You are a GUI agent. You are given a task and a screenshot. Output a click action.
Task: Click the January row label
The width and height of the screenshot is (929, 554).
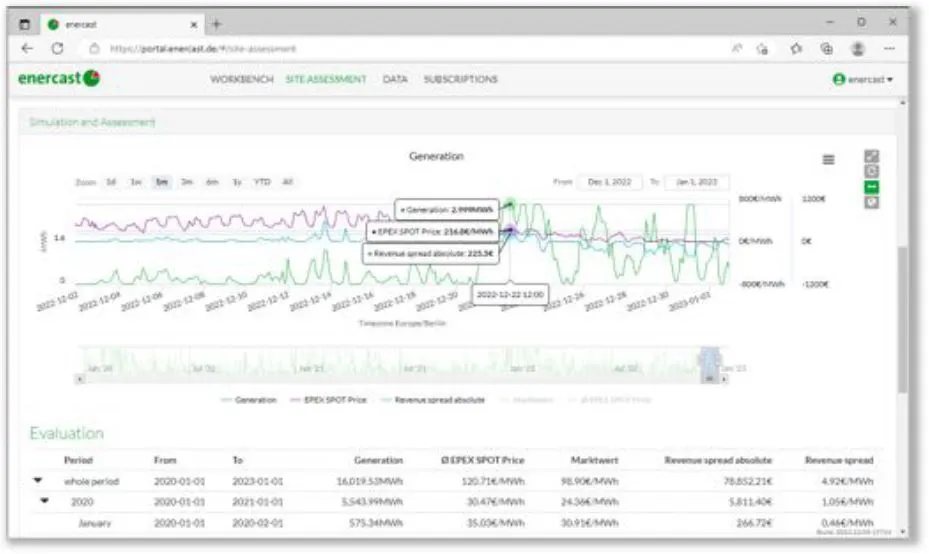point(95,523)
